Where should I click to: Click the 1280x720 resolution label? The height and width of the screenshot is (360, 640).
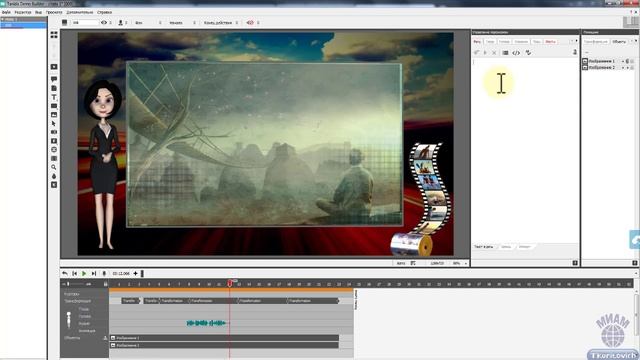click(437, 263)
